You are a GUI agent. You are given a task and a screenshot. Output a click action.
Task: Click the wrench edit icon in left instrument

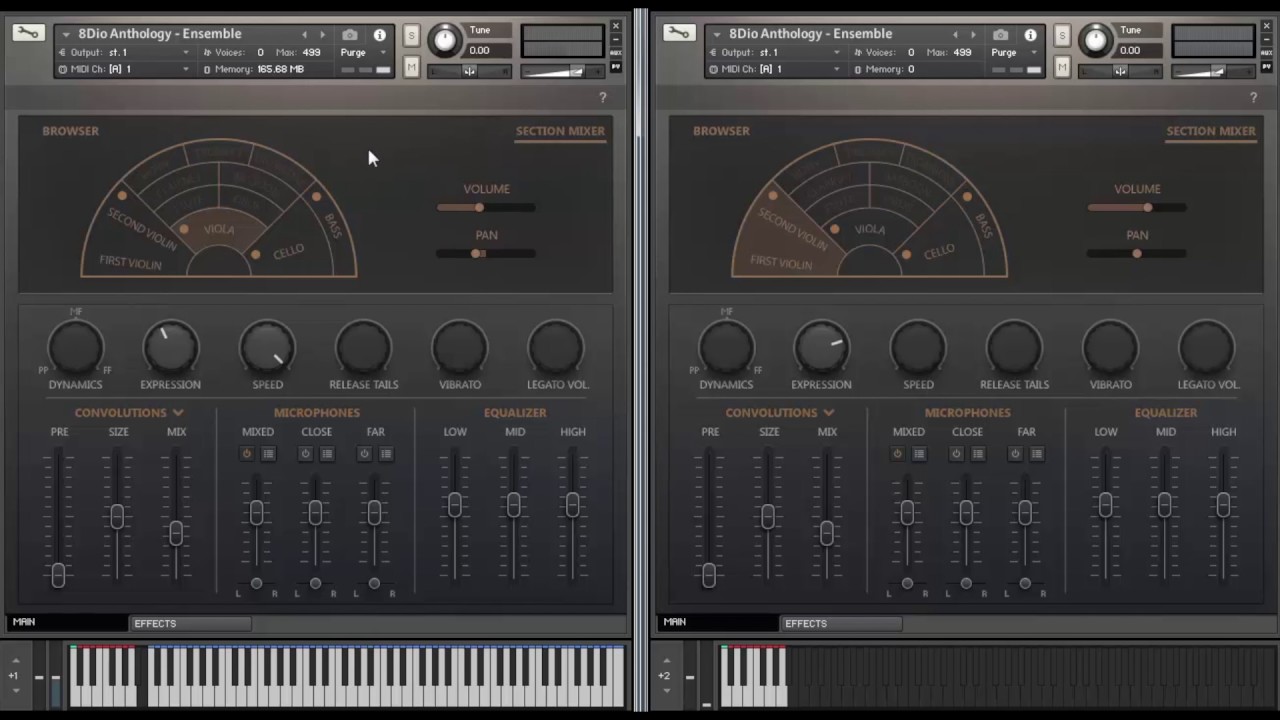click(x=28, y=33)
